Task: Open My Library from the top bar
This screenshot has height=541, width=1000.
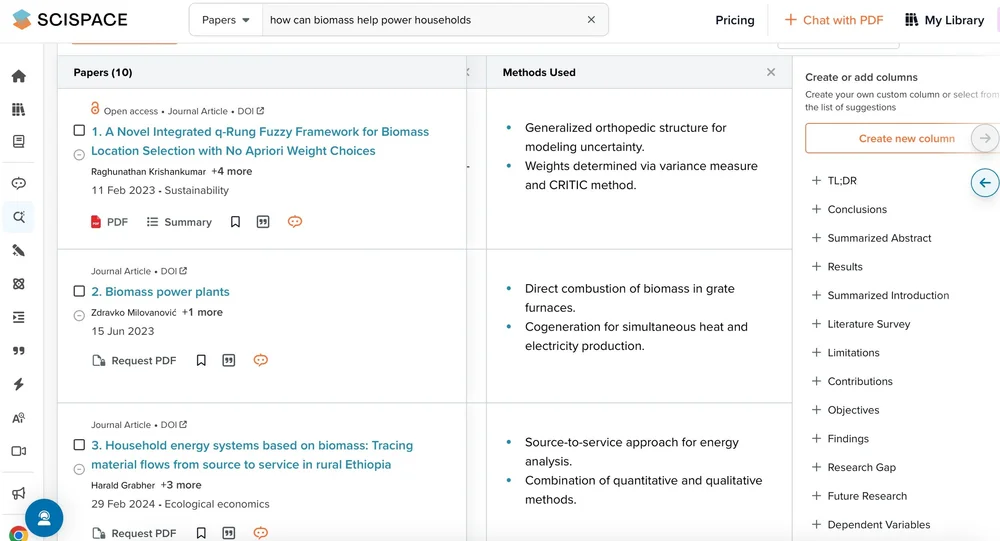Action: (x=944, y=20)
